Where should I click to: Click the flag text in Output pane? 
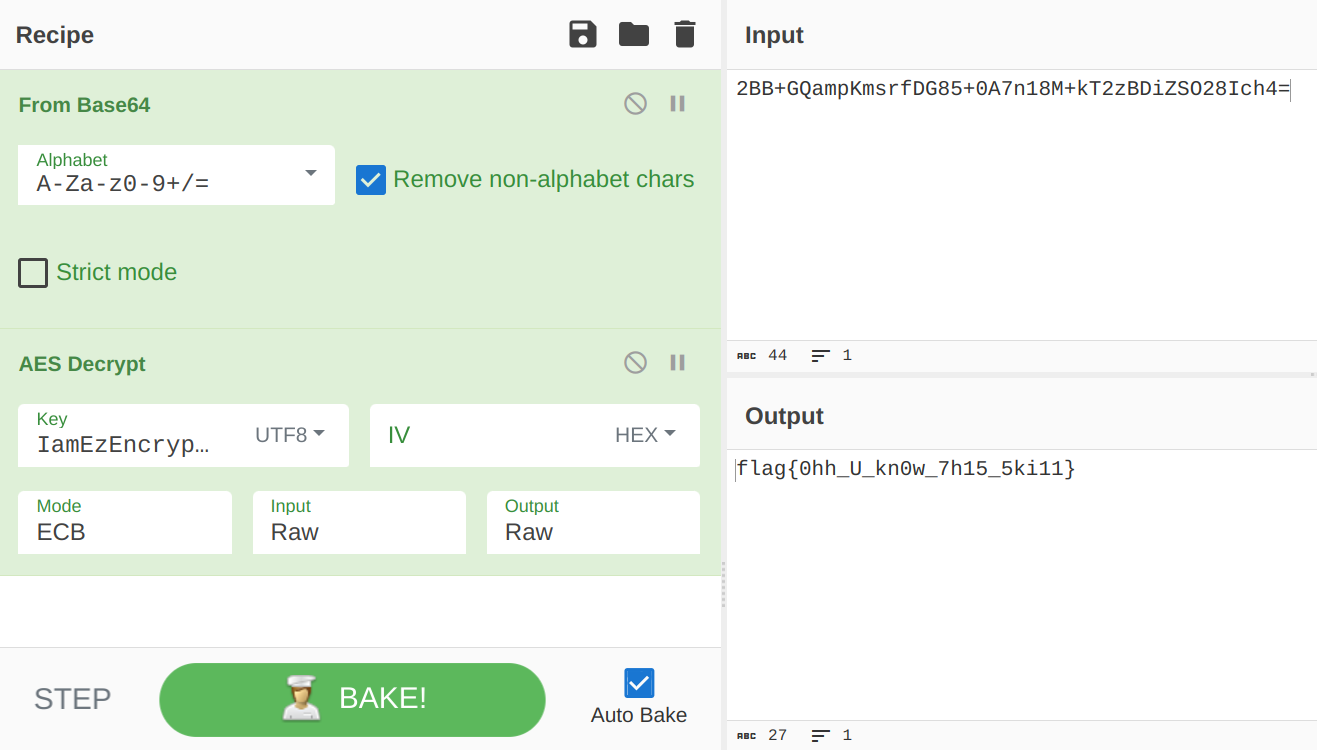click(906, 469)
